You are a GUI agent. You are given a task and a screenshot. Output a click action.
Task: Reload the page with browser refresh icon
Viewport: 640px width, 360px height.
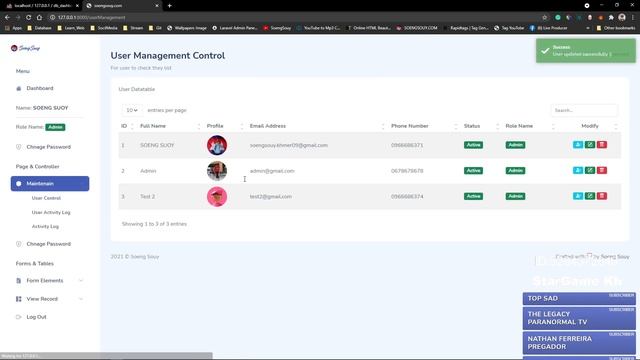pos(29,18)
